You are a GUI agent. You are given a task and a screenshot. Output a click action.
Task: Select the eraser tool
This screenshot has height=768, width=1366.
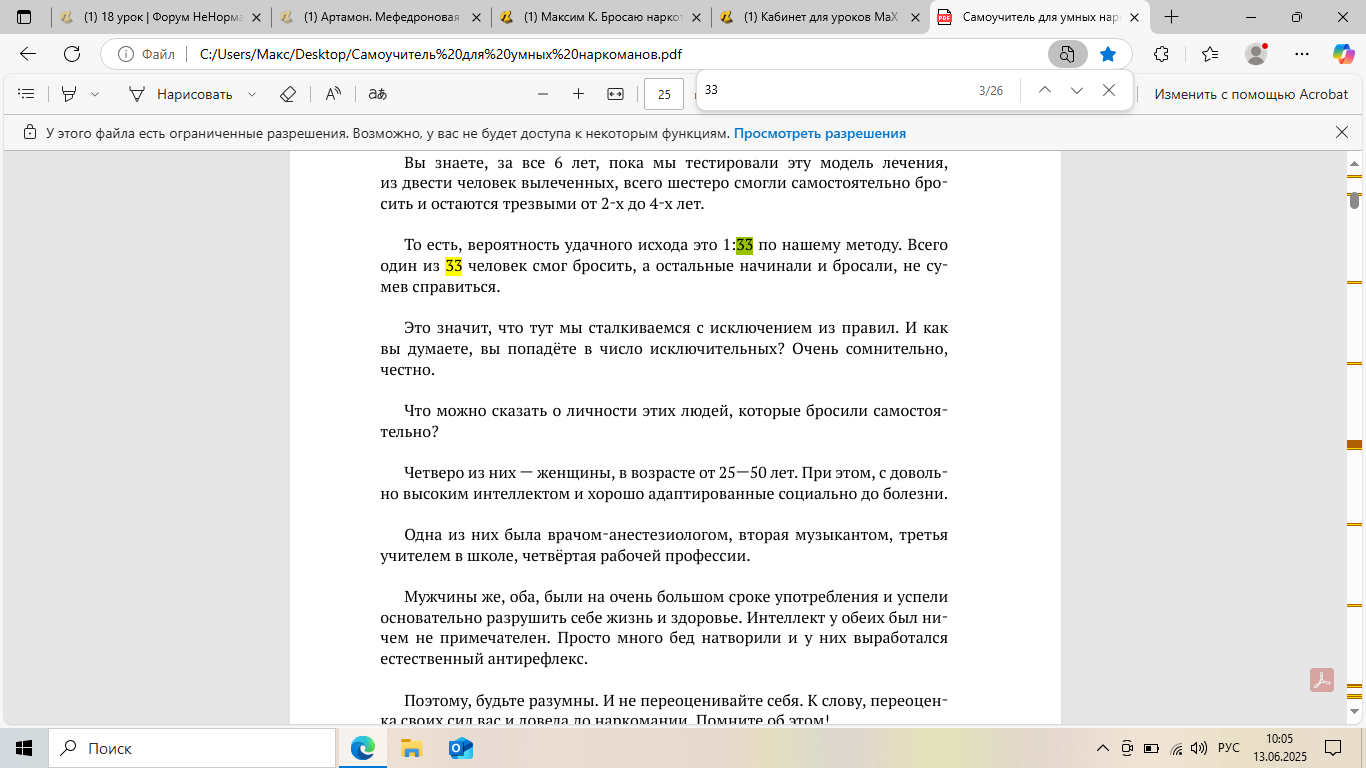(x=288, y=94)
